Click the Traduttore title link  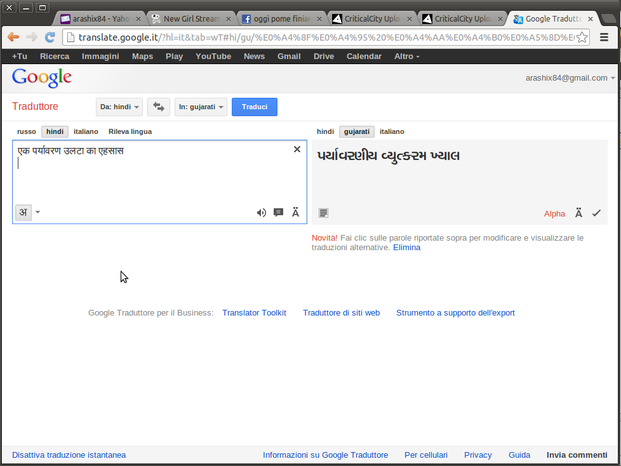click(x=35, y=107)
